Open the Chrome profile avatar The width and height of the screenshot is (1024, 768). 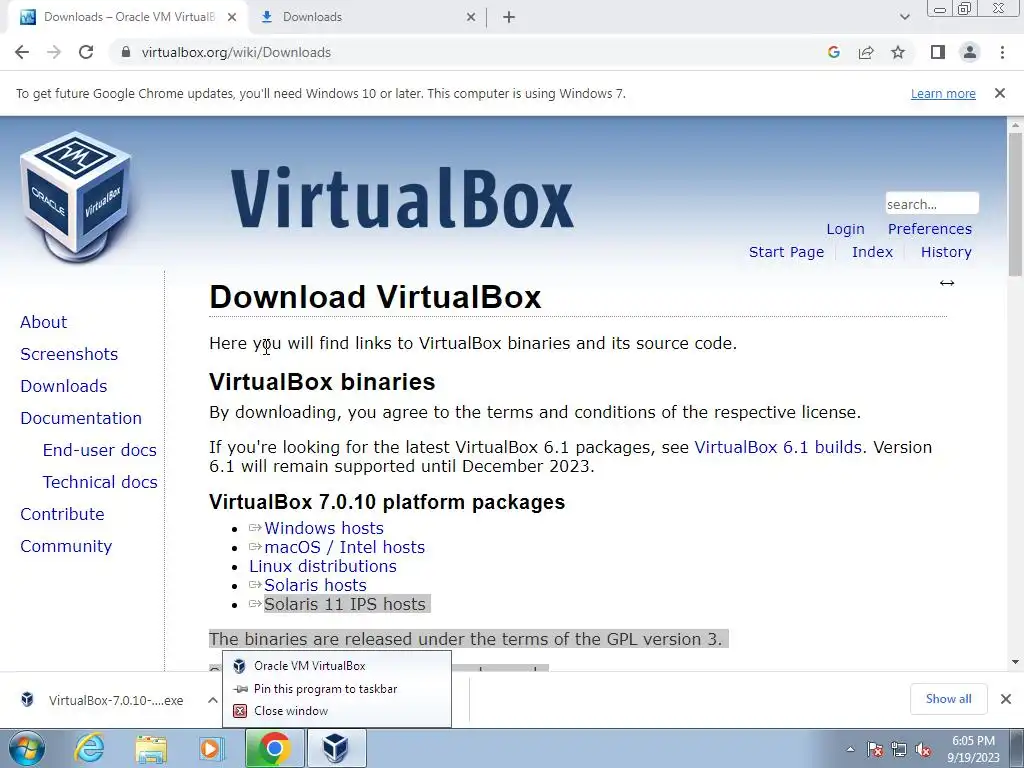[970, 52]
